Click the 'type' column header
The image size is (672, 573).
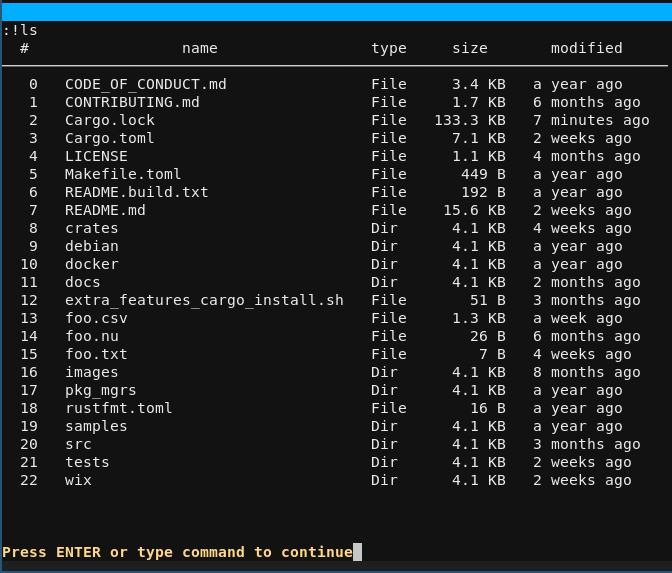click(x=389, y=48)
